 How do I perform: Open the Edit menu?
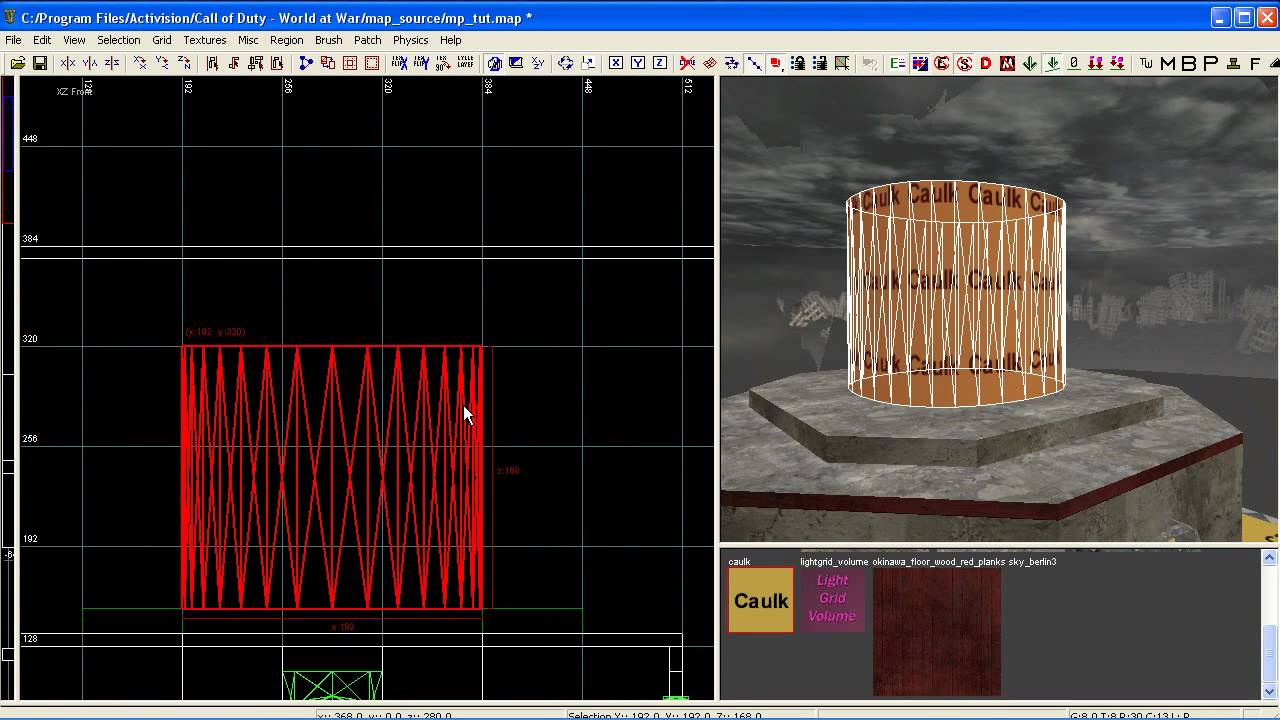pyautogui.click(x=42, y=40)
